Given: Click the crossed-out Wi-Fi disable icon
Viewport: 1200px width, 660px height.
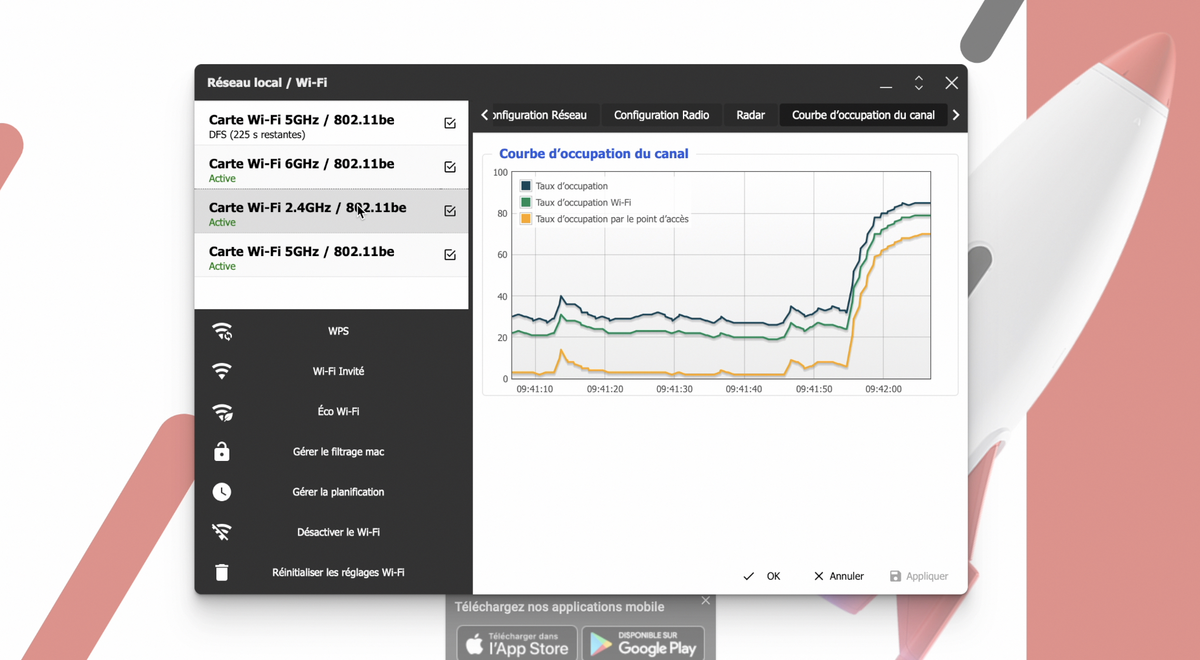Looking at the screenshot, I should point(222,532).
